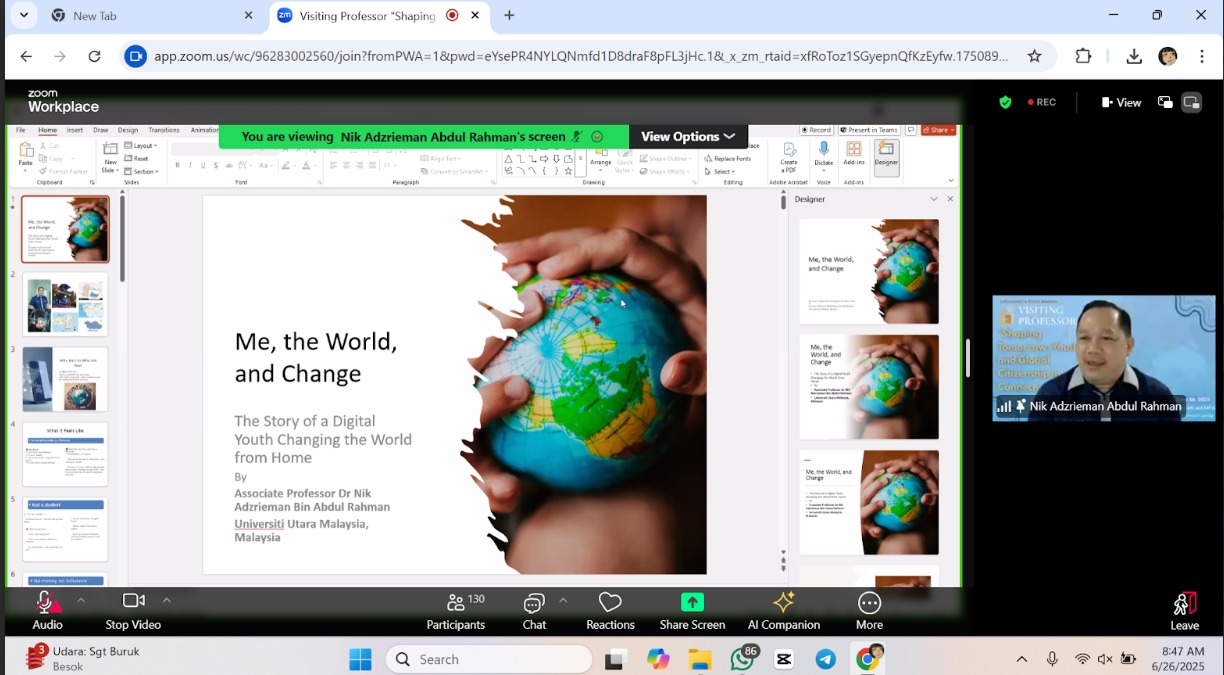1224x675 pixels.
Task: Reload the Zoom web page
Action: click(x=94, y=56)
